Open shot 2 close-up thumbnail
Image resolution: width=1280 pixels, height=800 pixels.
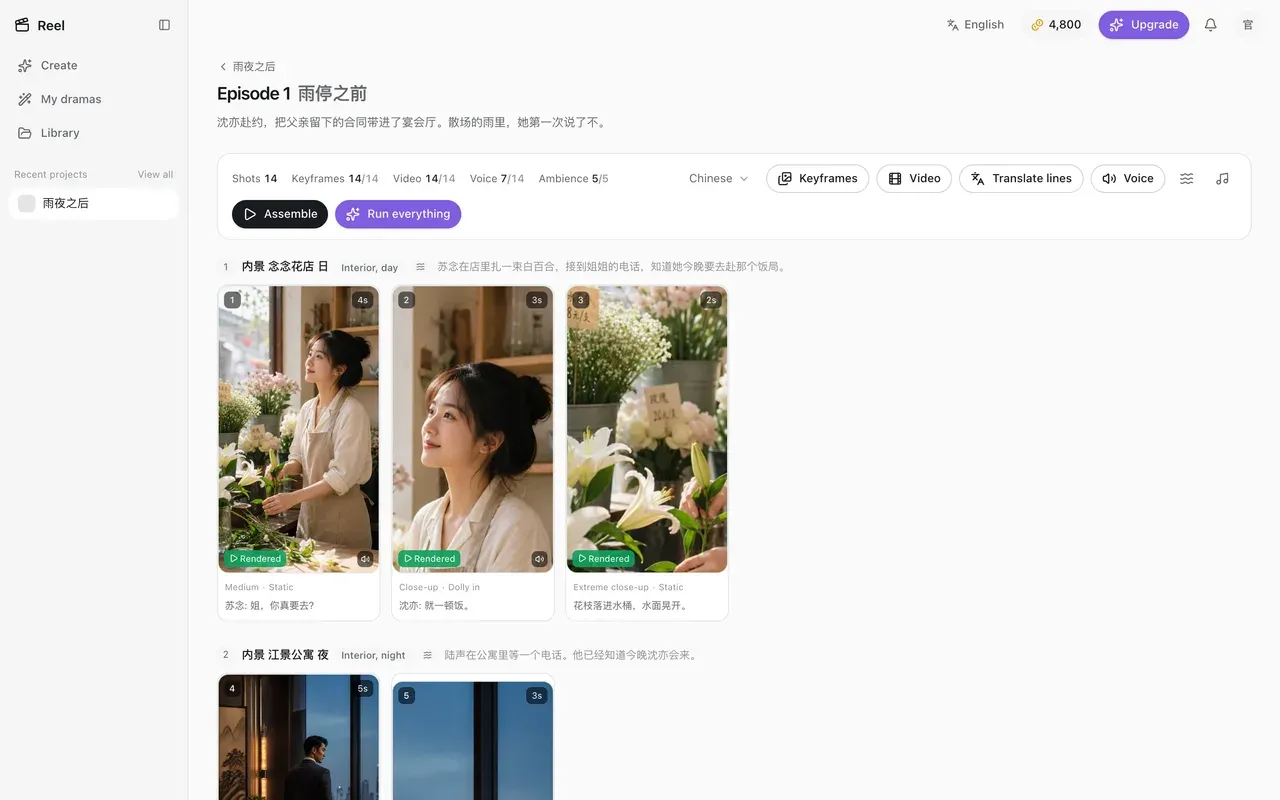473,429
